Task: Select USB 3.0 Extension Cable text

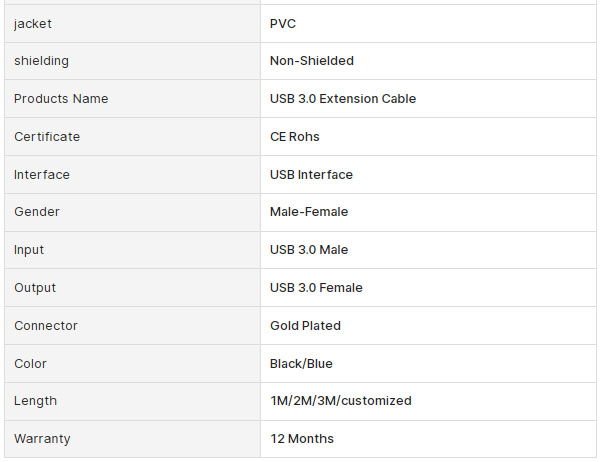Action: (x=343, y=99)
